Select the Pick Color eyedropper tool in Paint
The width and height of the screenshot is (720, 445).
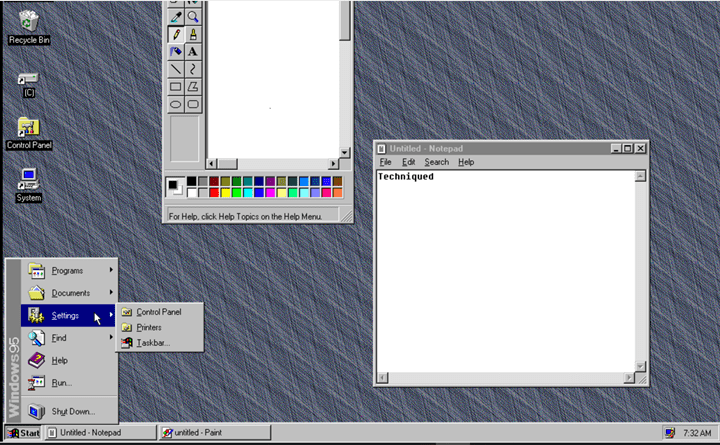pyautogui.click(x=176, y=17)
